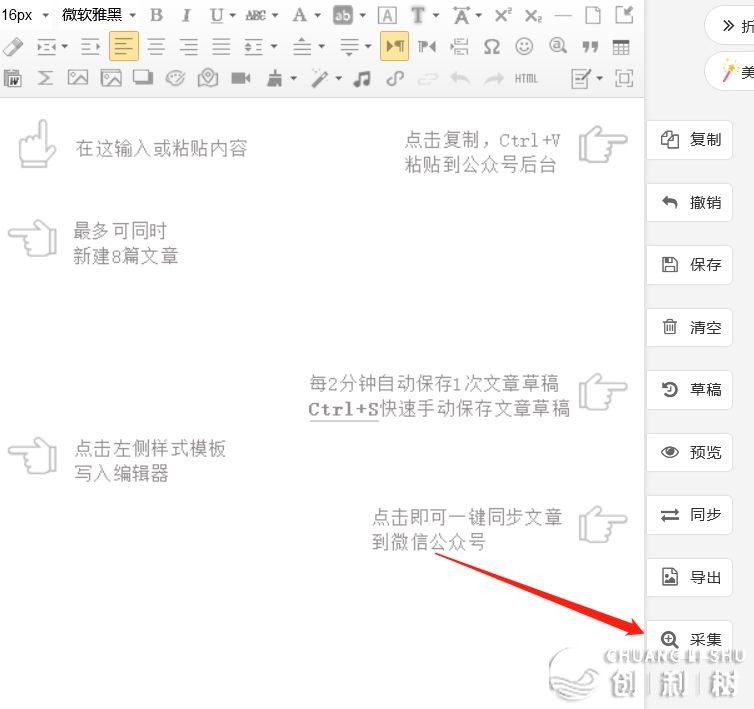This screenshot has height=709, width=754.
Task: Expand letter spacing dropdown arrow
Action: 479,15
